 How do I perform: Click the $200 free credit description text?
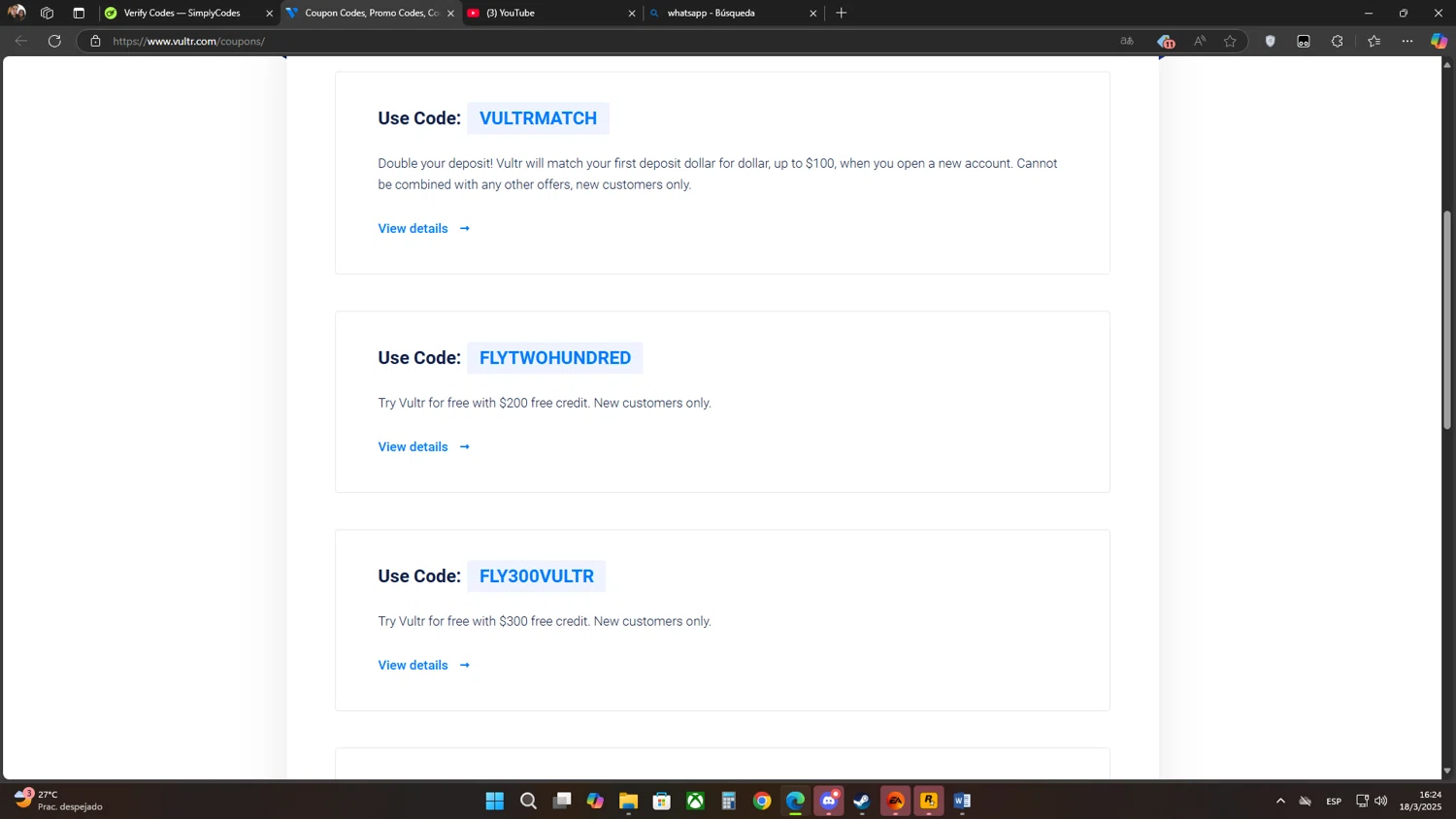[545, 403]
